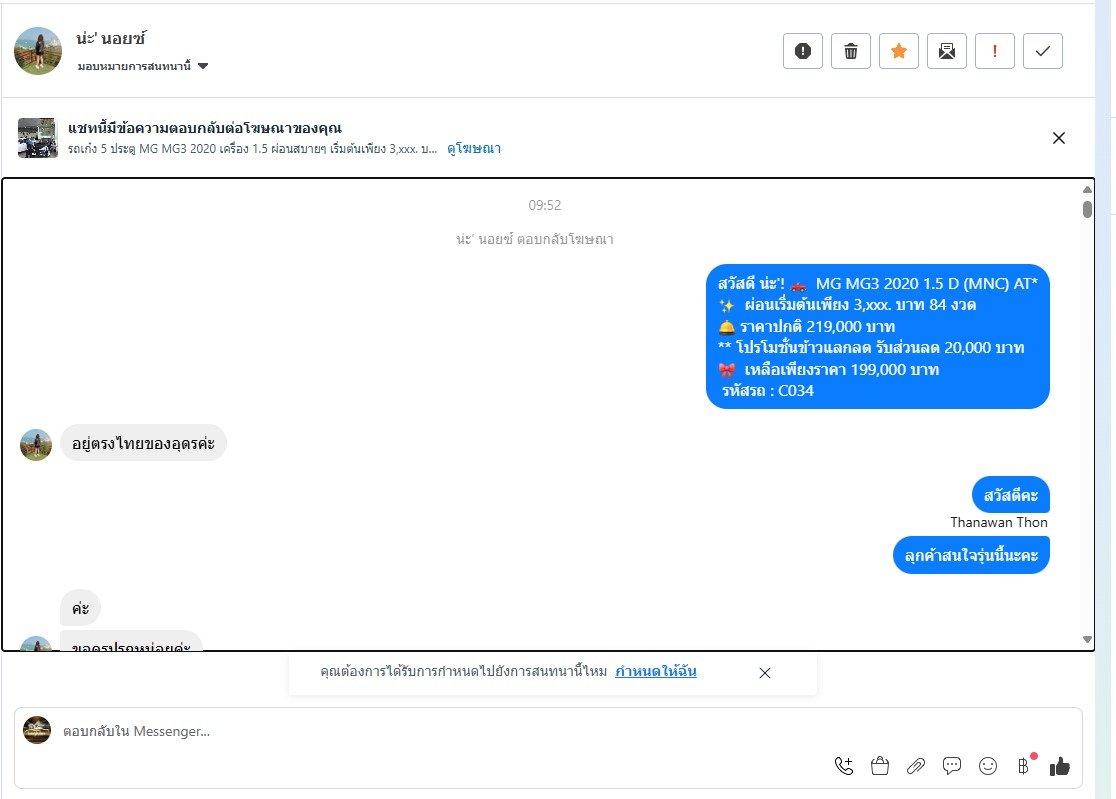Mark conversation done with checkmark button

point(1043,51)
